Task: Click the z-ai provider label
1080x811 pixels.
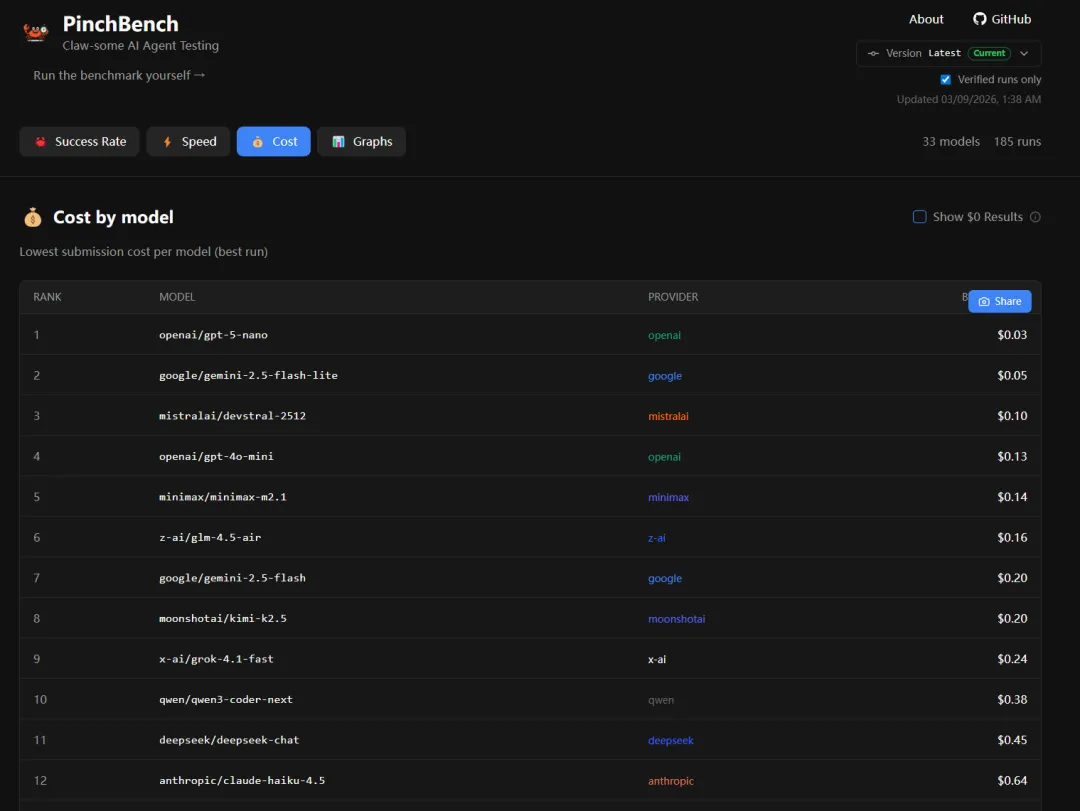Action: pos(656,538)
